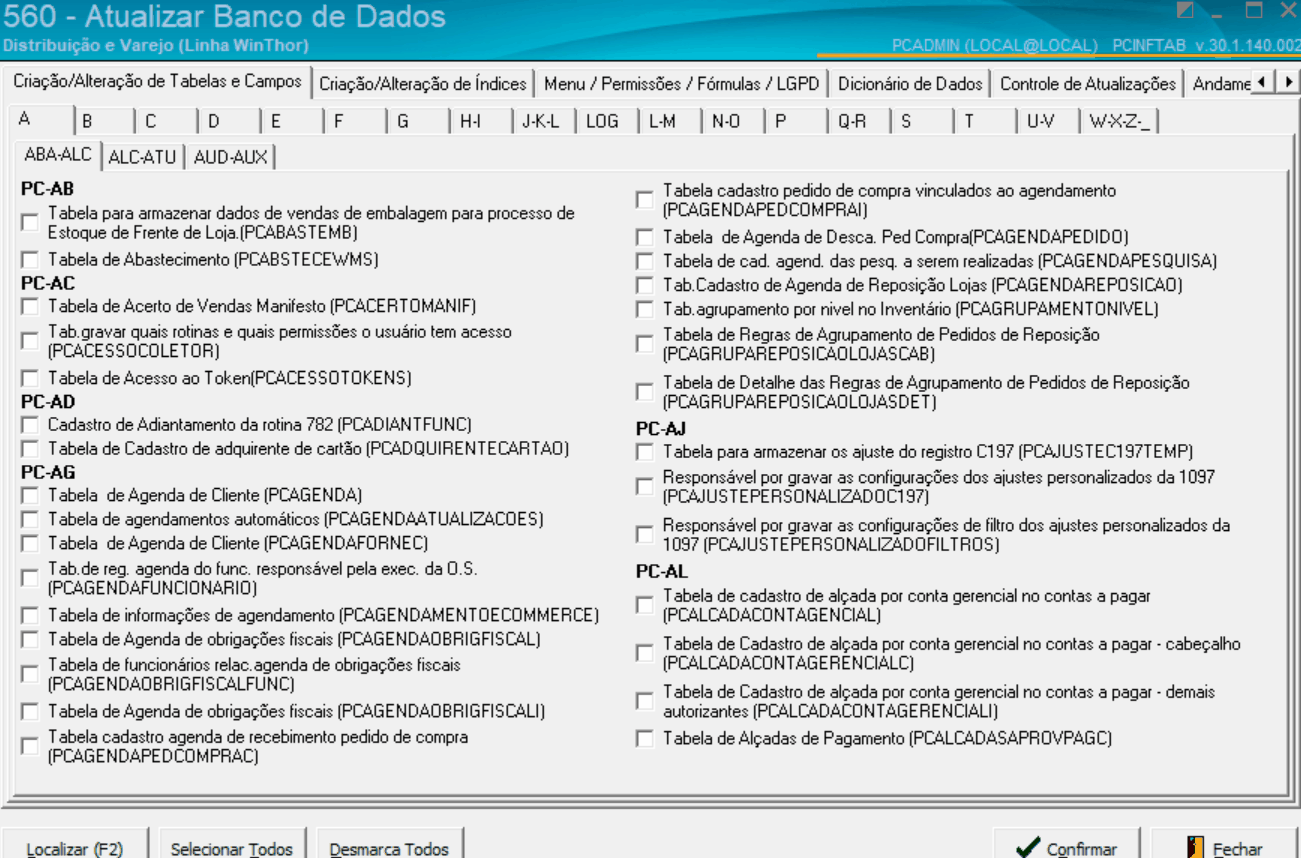Switch to letter E tab
This screenshot has width=1301, height=858.
[x=293, y=121]
